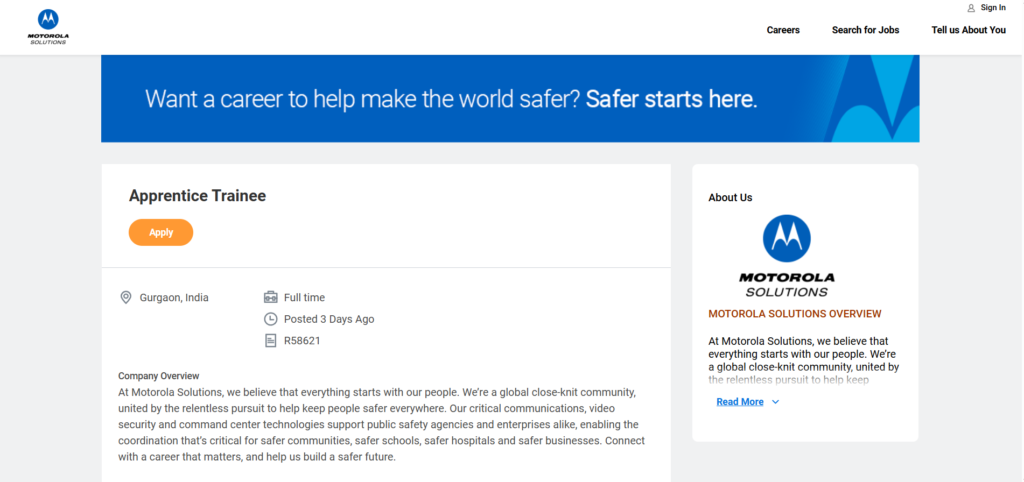This screenshot has width=1024, height=482.
Task: Click the Motorola Solutions logo in header
Action: tap(48, 26)
